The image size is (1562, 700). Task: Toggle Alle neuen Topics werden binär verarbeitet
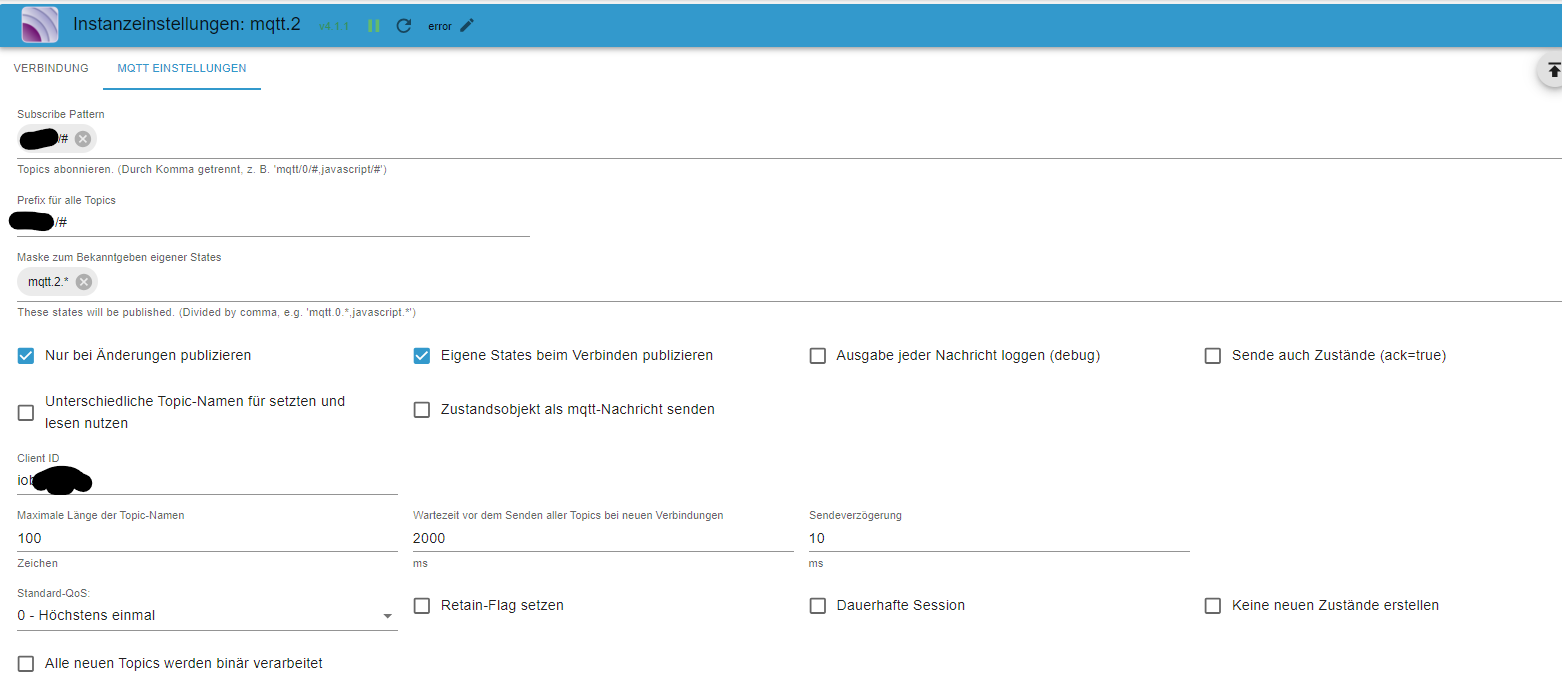[x=26, y=663]
